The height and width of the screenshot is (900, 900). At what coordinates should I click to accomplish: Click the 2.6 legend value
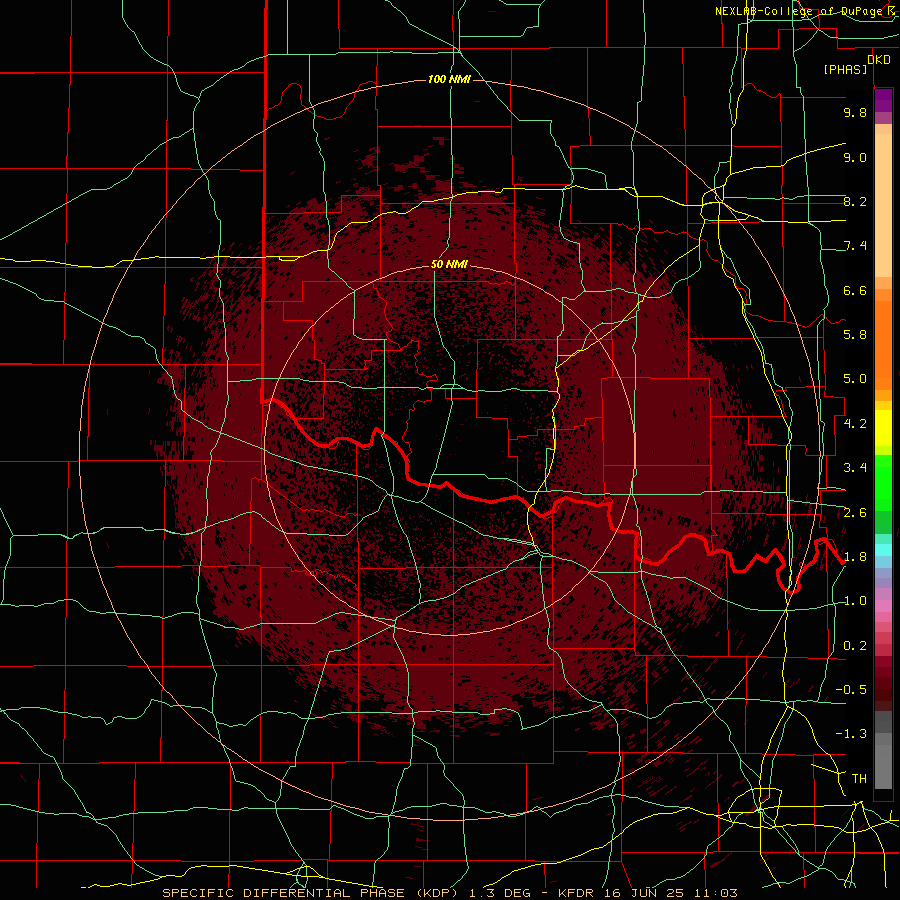tap(855, 513)
